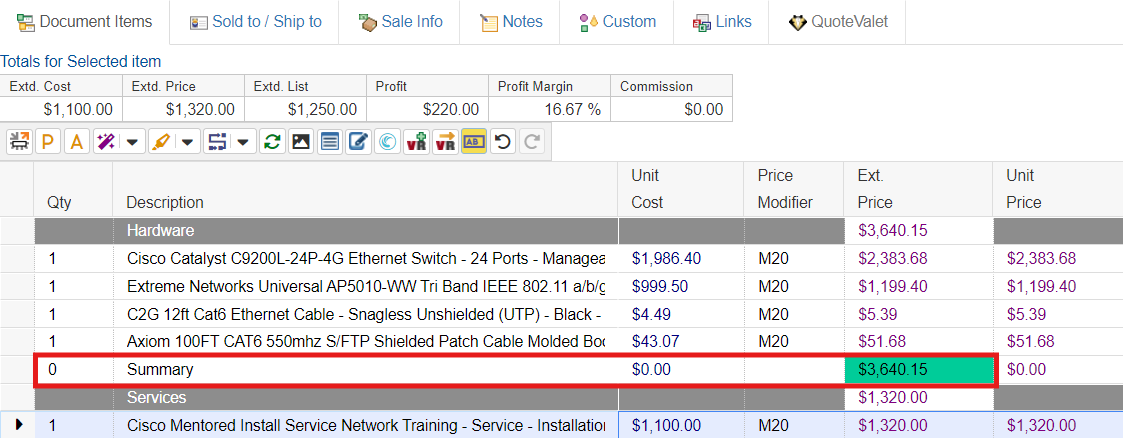The image size is (1123, 438).
Task: Open the Sold to / Ship to tab
Action: coord(255,22)
